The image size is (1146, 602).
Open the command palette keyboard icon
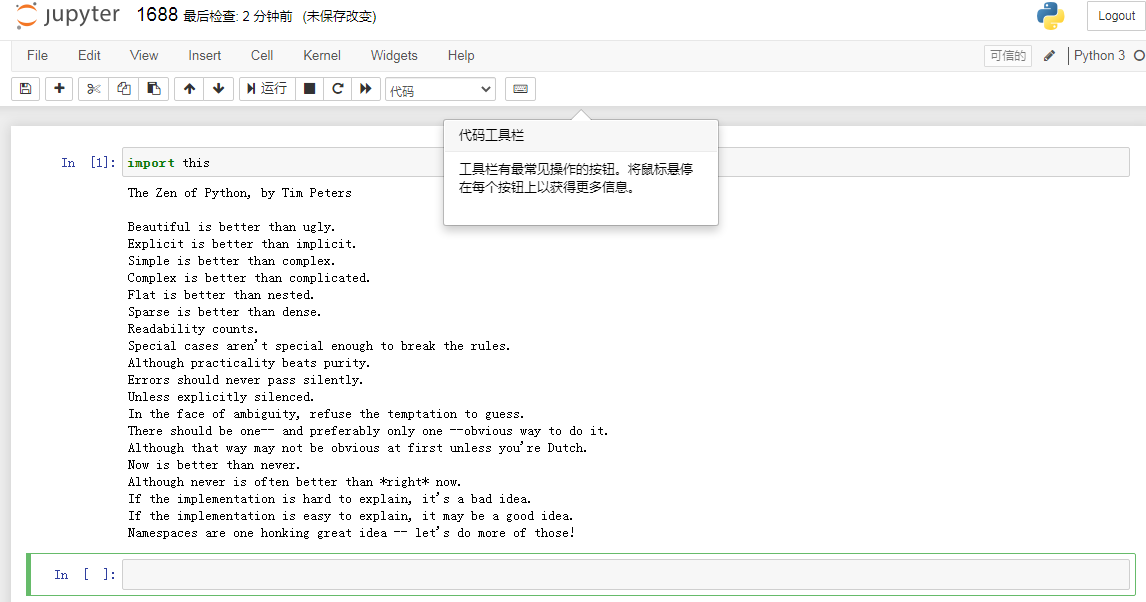point(520,88)
